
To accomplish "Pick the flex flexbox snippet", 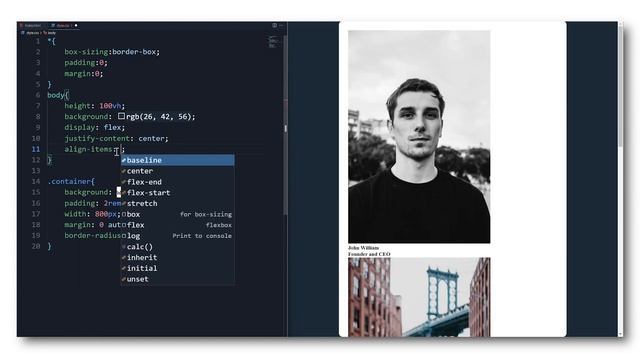I will pyautogui.click(x=178, y=225).
